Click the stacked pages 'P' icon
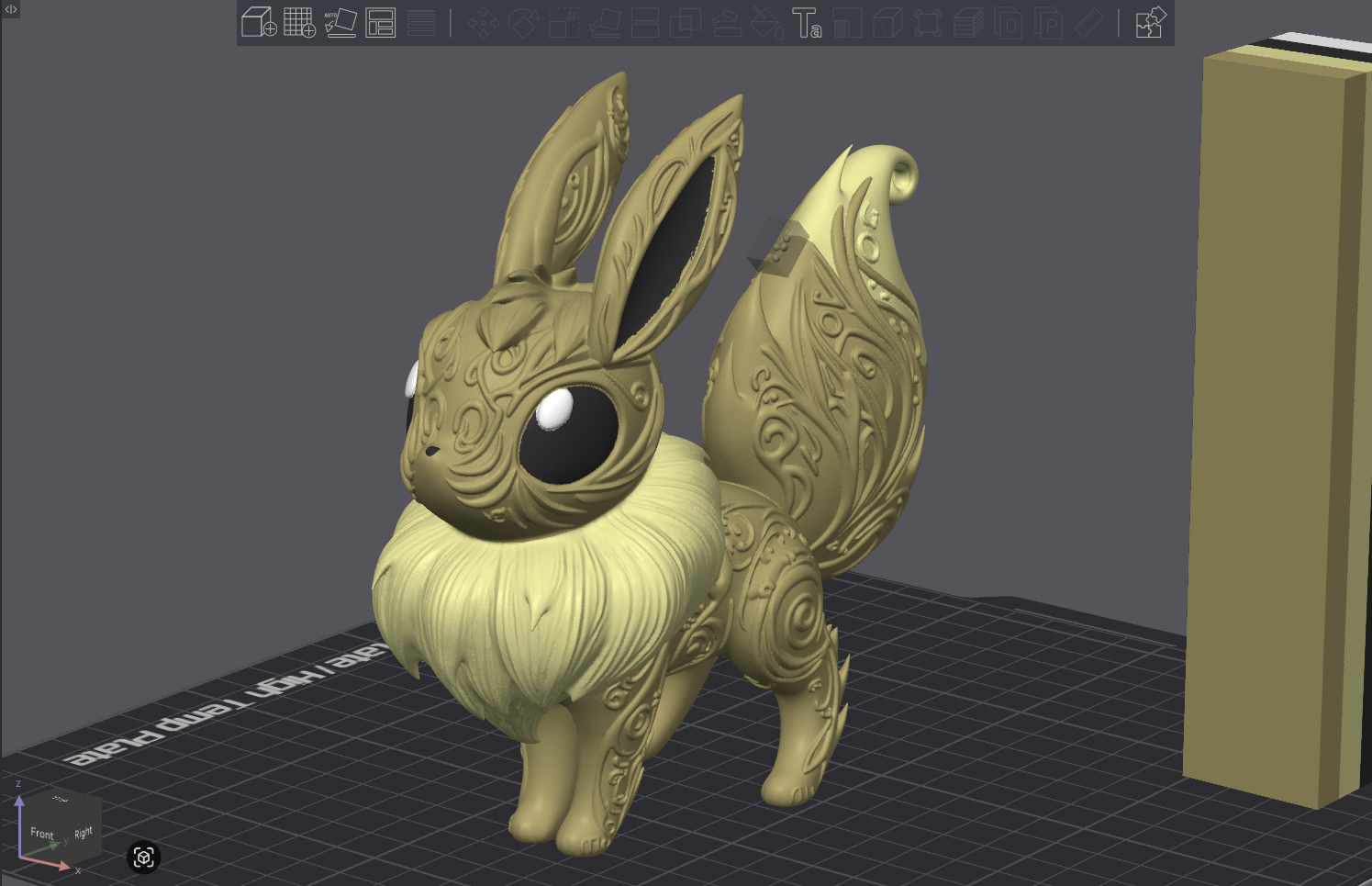This screenshot has height=886, width=1372. click(x=1049, y=22)
